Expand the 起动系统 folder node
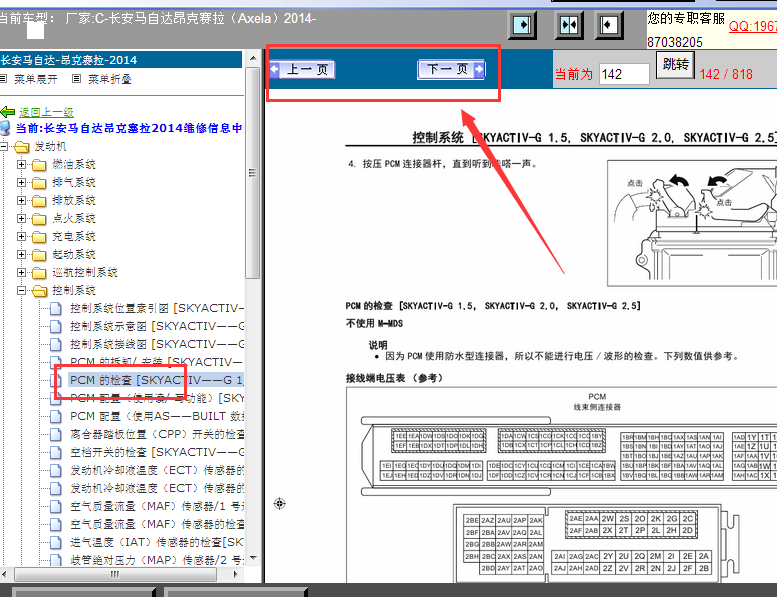 point(21,254)
